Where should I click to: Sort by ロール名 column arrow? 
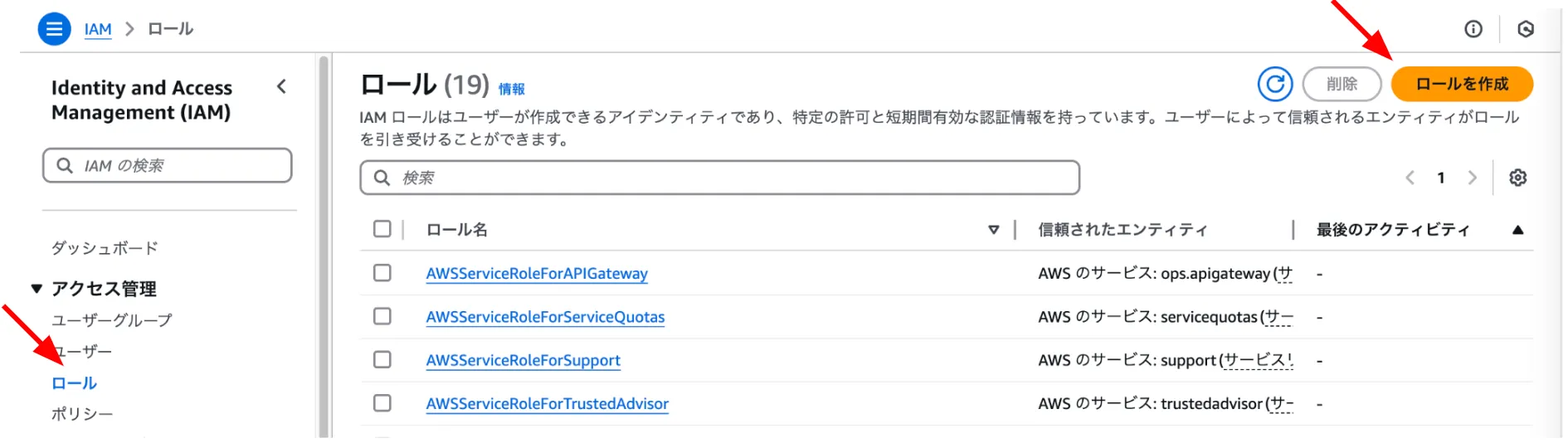point(993,230)
